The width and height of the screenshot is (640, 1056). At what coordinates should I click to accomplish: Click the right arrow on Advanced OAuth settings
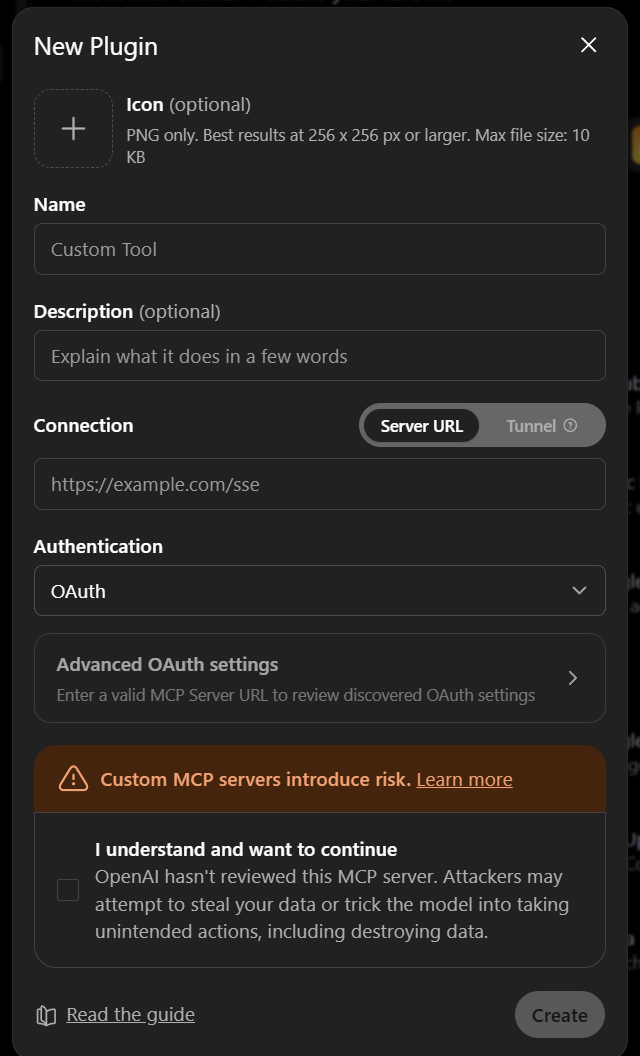tap(573, 678)
